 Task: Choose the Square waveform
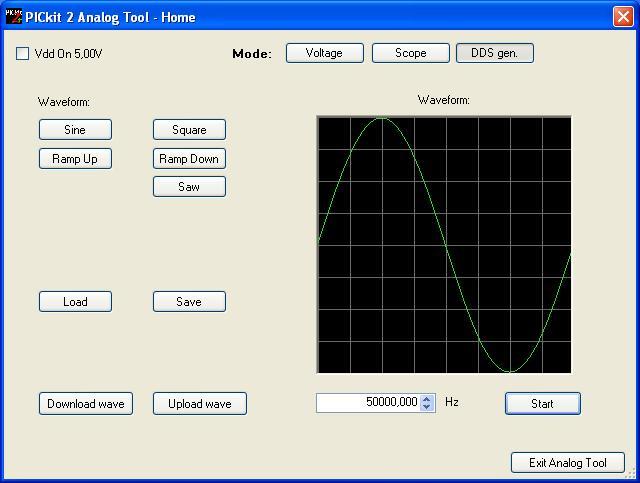(x=189, y=130)
